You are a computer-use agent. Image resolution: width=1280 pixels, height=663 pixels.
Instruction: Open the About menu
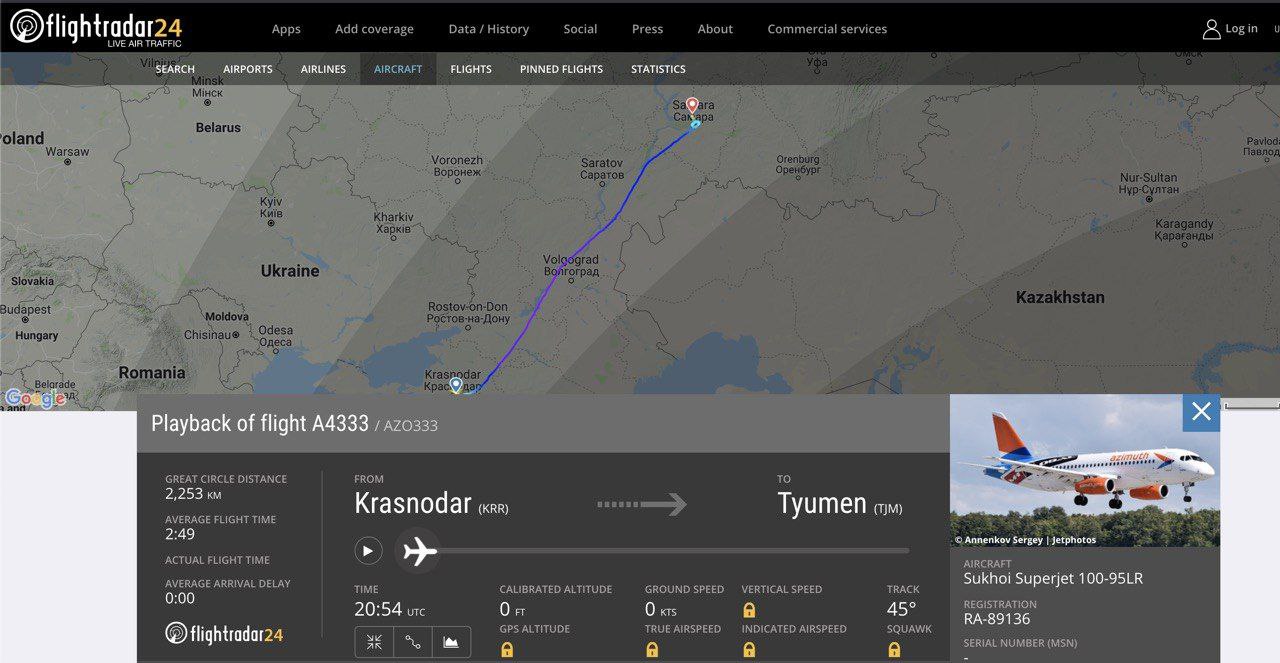pos(715,29)
